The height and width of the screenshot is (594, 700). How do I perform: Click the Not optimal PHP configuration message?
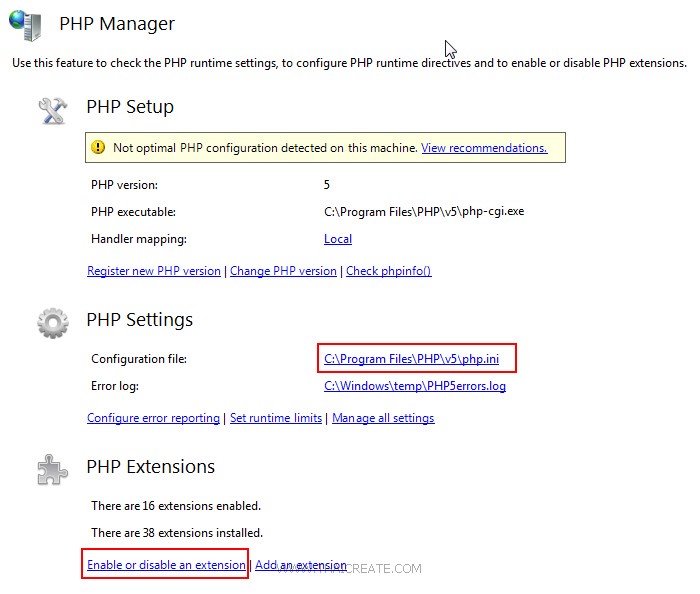click(264, 148)
